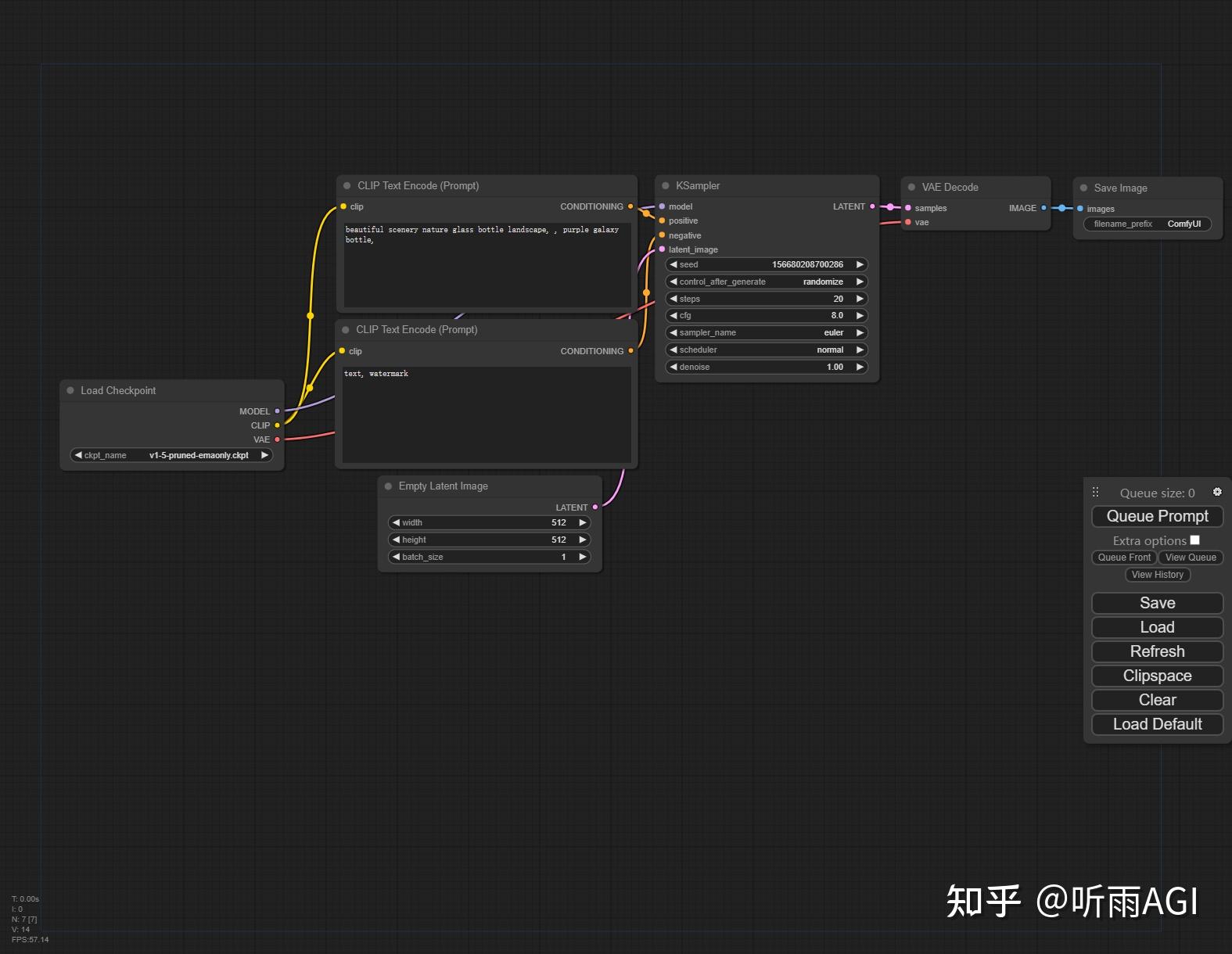Open the sampler_name dropdown showing euler
The image size is (1232, 954).
(767, 333)
